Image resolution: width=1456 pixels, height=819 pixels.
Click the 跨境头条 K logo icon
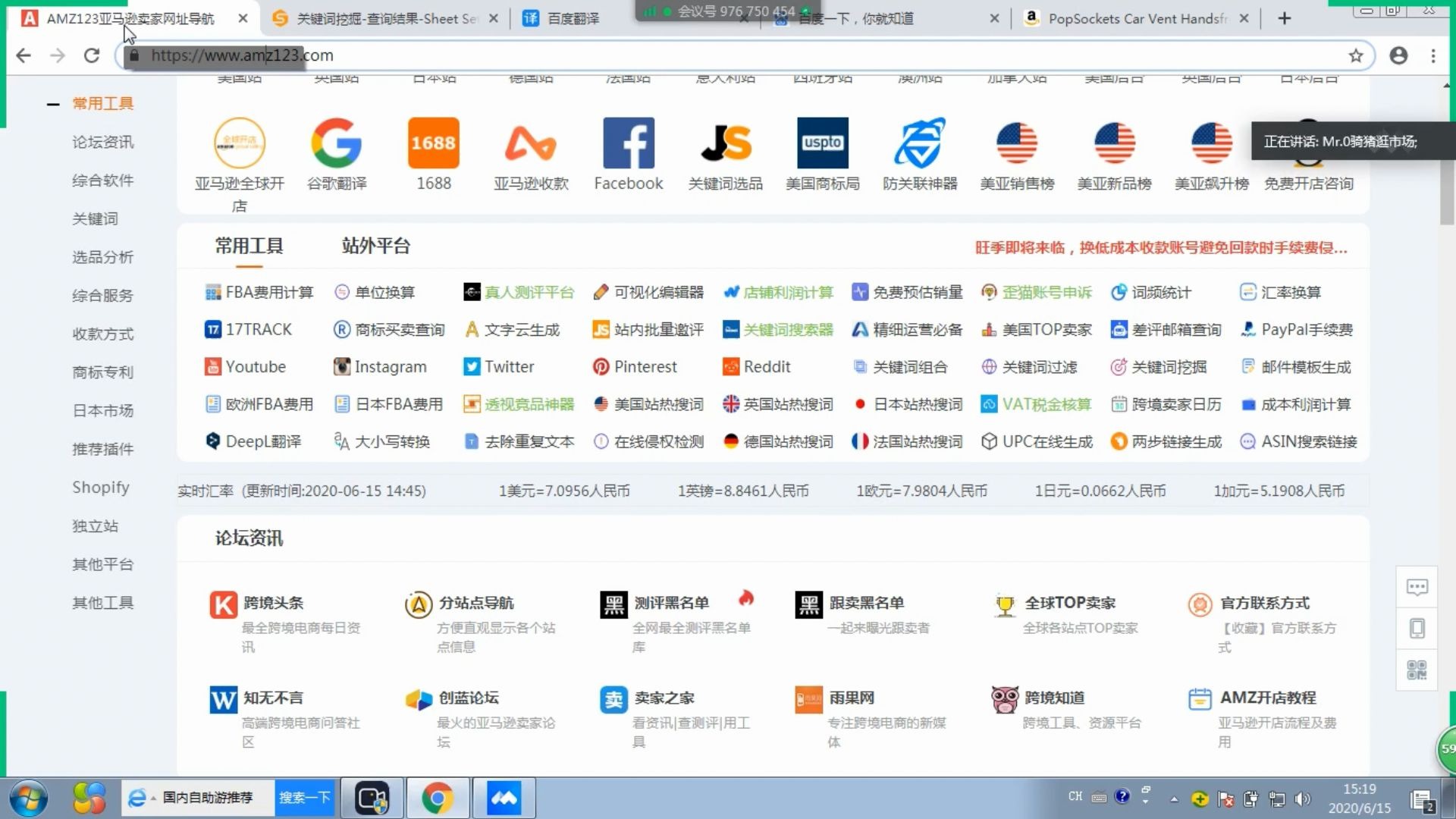[223, 604]
